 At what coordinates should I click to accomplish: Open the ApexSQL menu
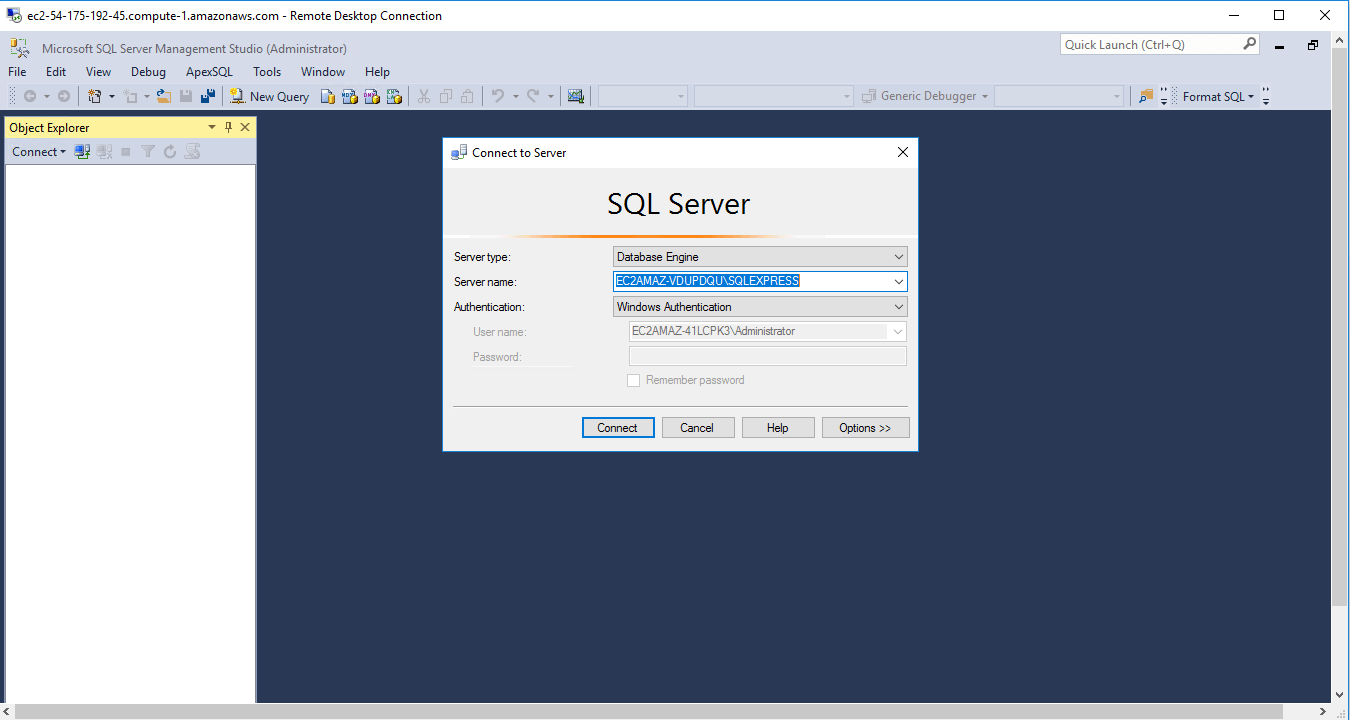tap(209, 71)
